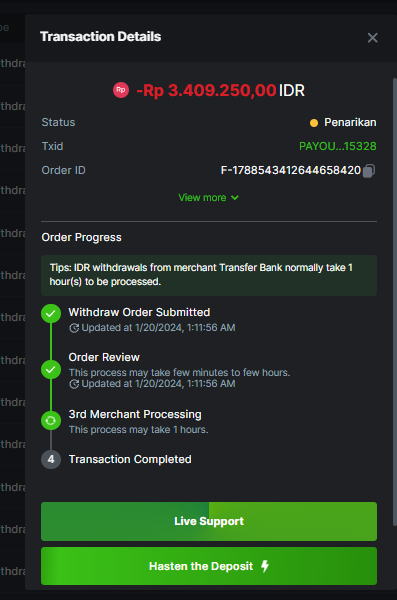Close the Transaction Details dialog
Screen dimensions: 397x600
372,38
